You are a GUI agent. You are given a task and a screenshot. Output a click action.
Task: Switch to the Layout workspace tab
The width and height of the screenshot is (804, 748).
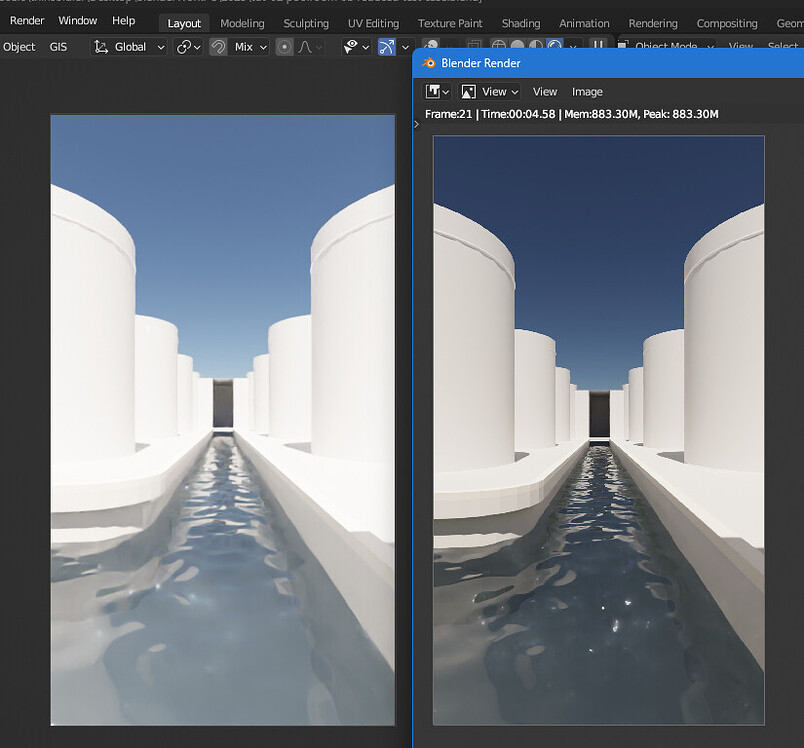184,24
